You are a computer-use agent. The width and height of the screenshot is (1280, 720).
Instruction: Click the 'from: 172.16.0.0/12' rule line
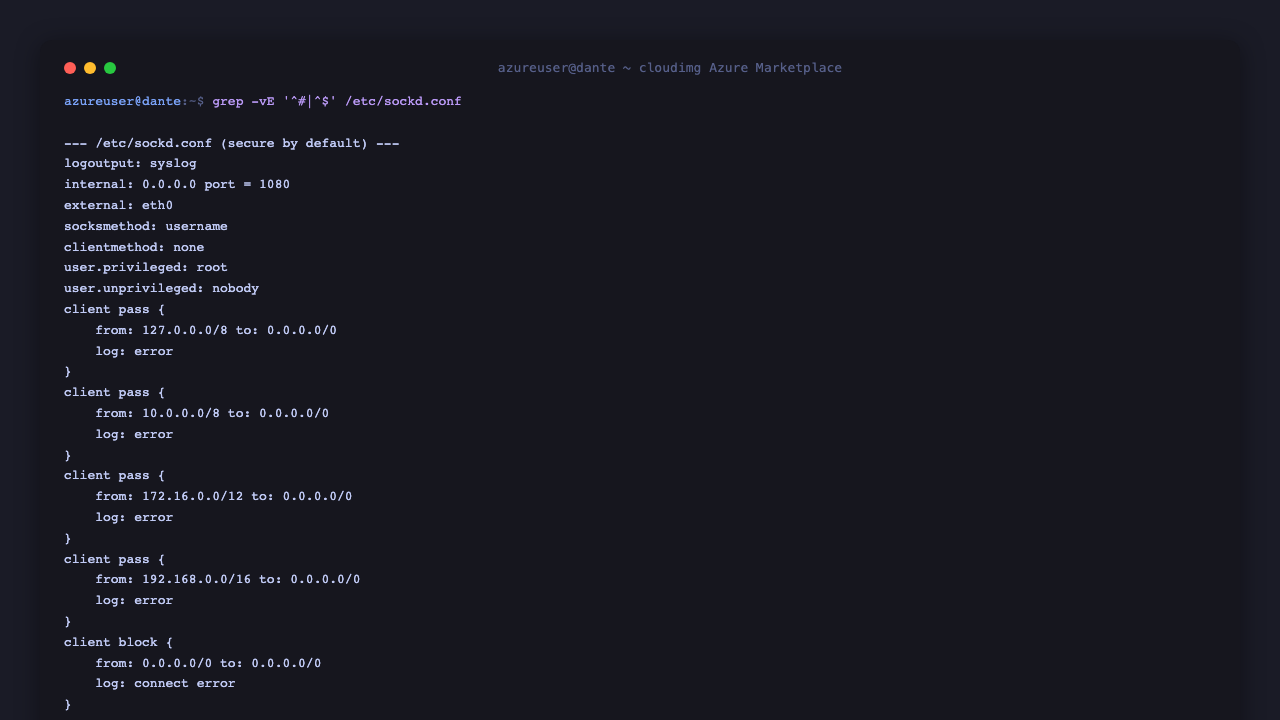(x=224, y=496)
